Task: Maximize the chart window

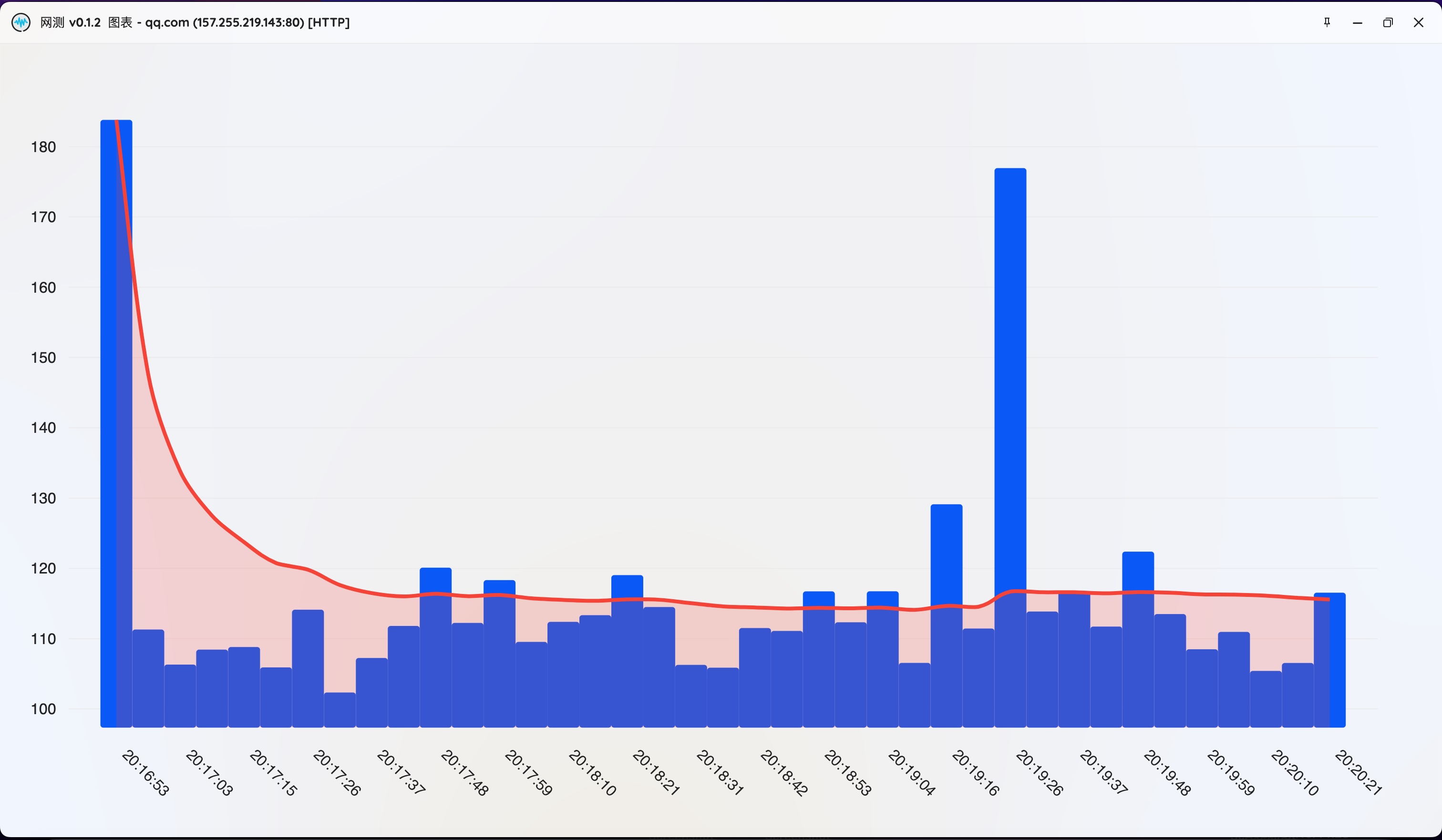Action: 1388,22
